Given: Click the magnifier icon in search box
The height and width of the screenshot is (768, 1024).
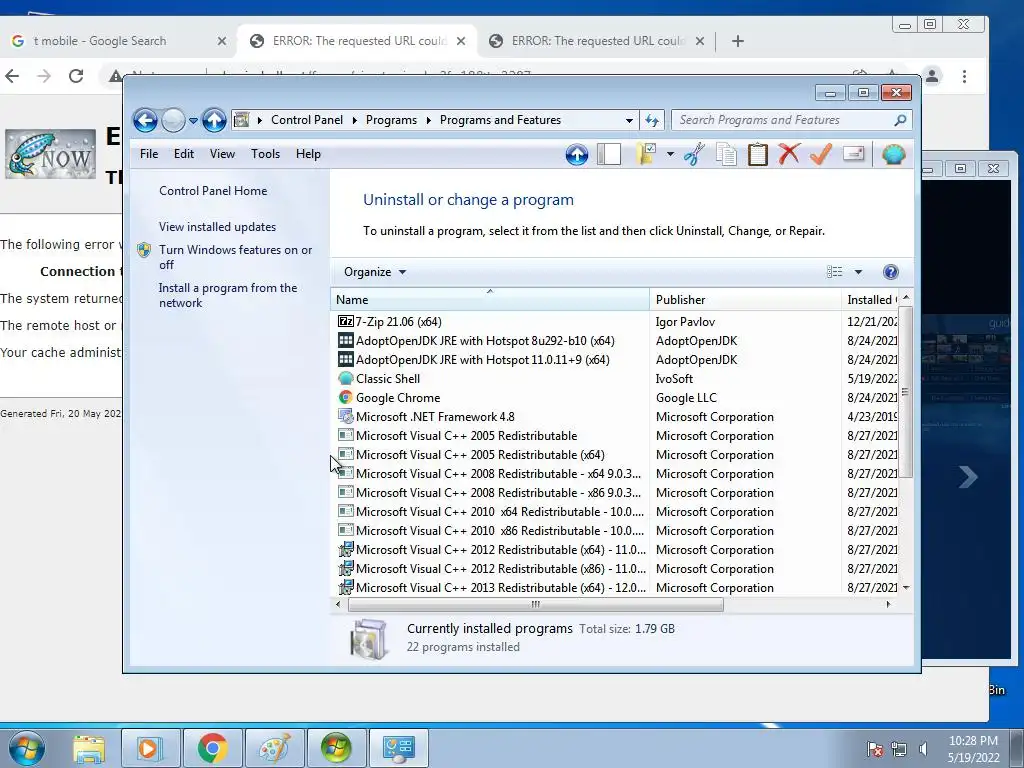Looking at the screenshot, I should tap(900, 120).
